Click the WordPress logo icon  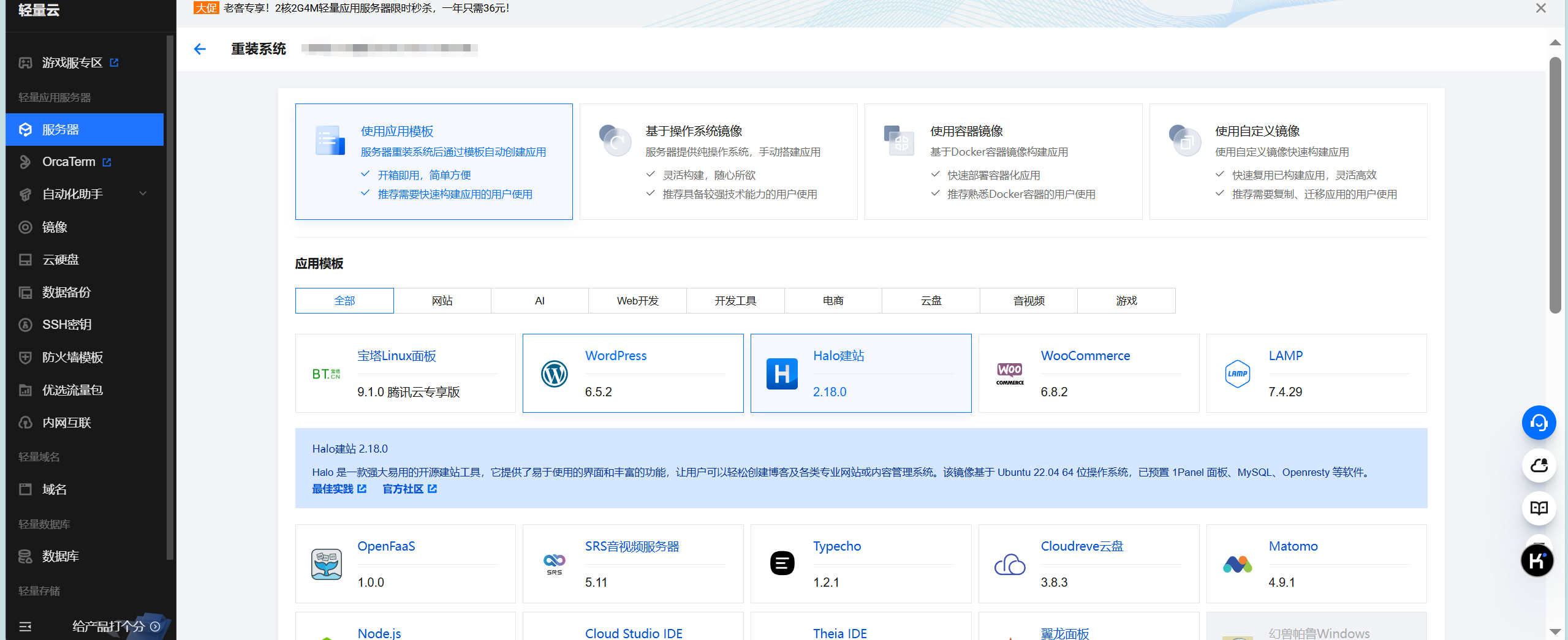[555, 374]
